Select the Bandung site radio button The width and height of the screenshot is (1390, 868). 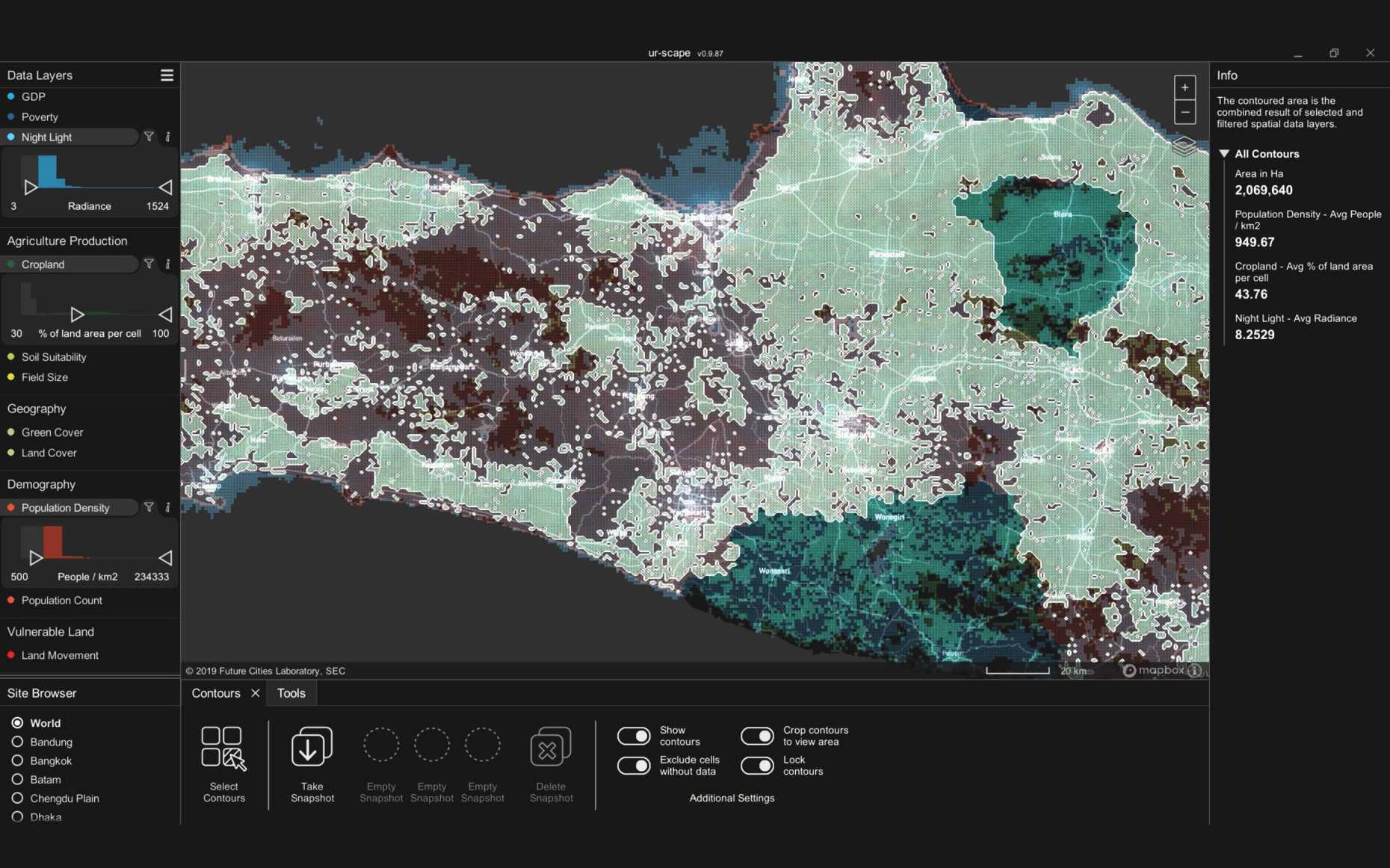(x=17, y=742)
